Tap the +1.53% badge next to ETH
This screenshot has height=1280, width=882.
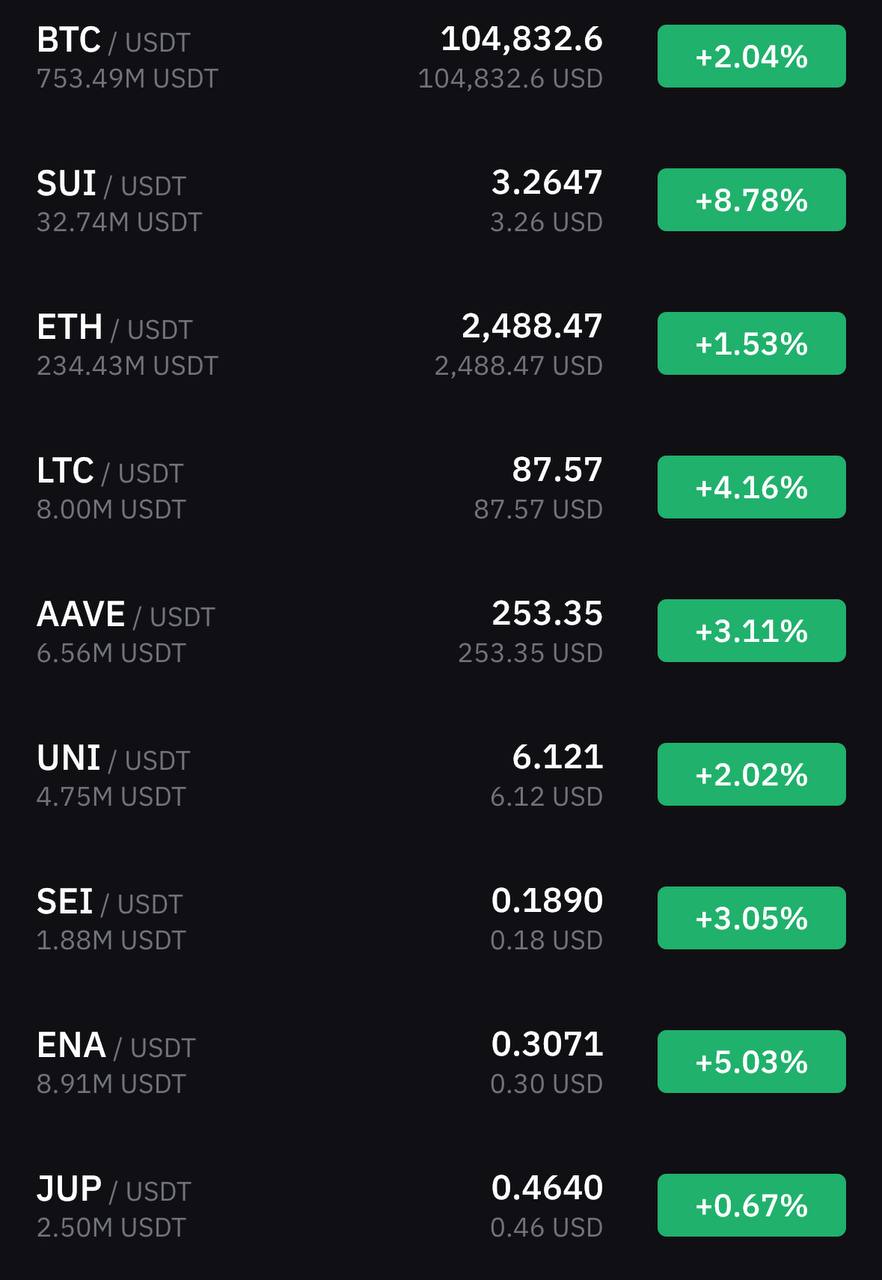[751, 344]
